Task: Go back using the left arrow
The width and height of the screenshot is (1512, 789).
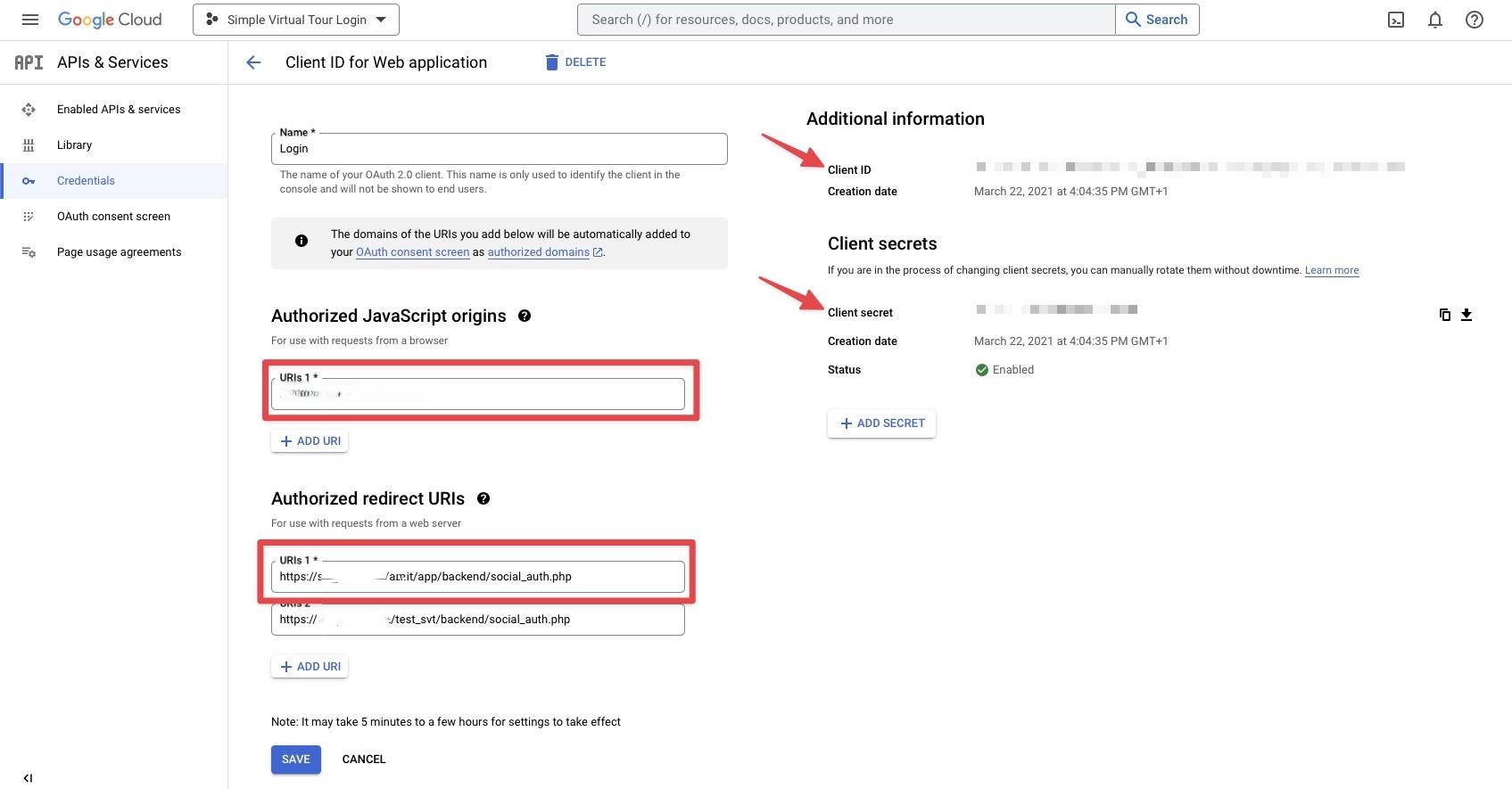Action: pos(253,62)
